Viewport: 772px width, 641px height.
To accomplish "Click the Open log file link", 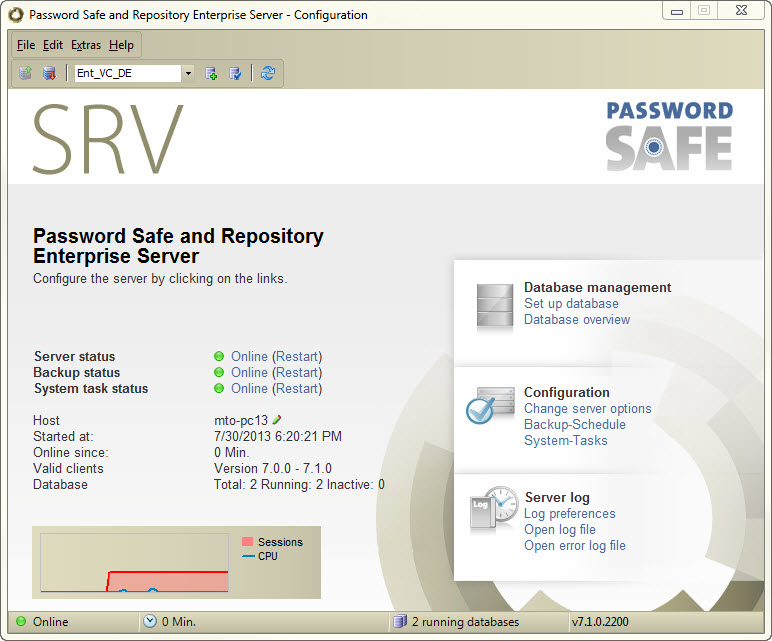I will [560, 530].
